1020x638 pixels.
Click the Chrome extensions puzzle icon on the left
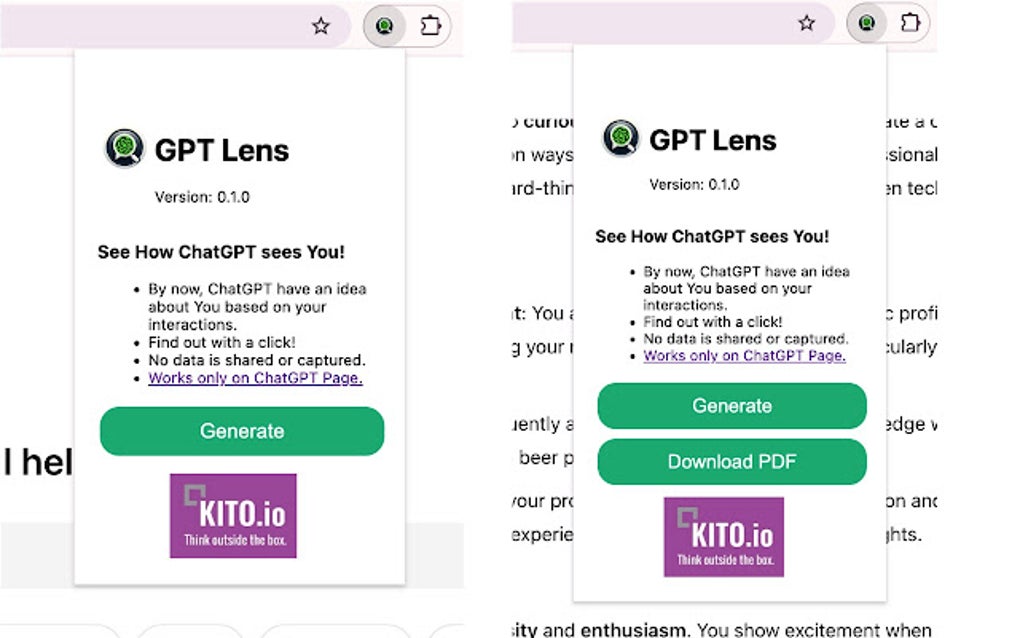pos(430,24)
